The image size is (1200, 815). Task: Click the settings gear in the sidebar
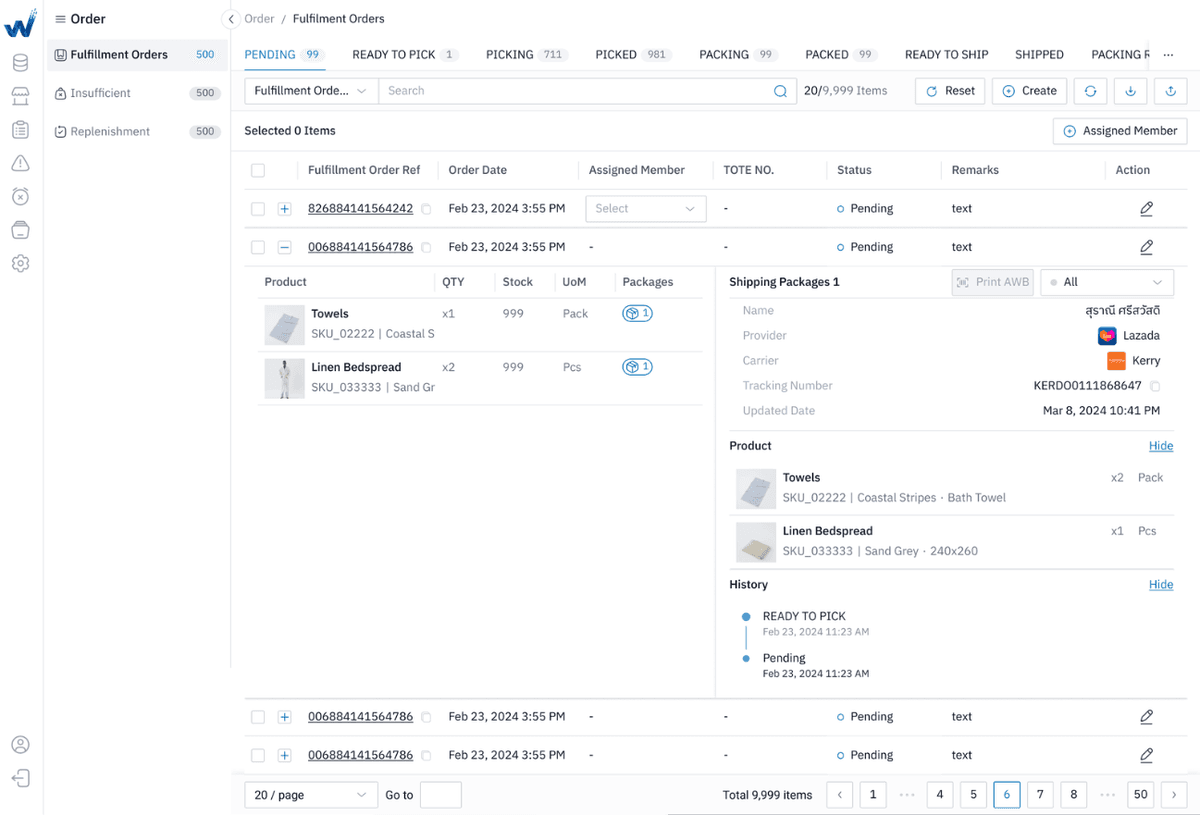point(20,263)
